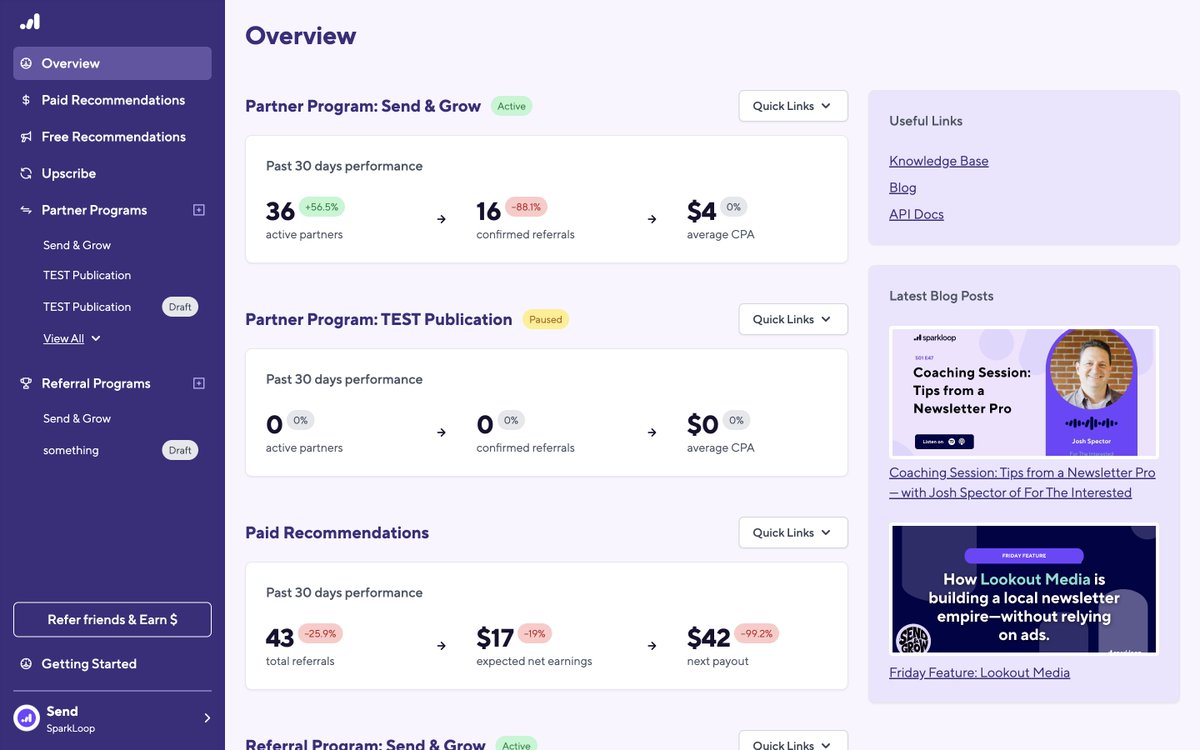Viewport: 1200px width, 750px height.
Task: Open Coaching Session blog post link
Action: 1022,482
